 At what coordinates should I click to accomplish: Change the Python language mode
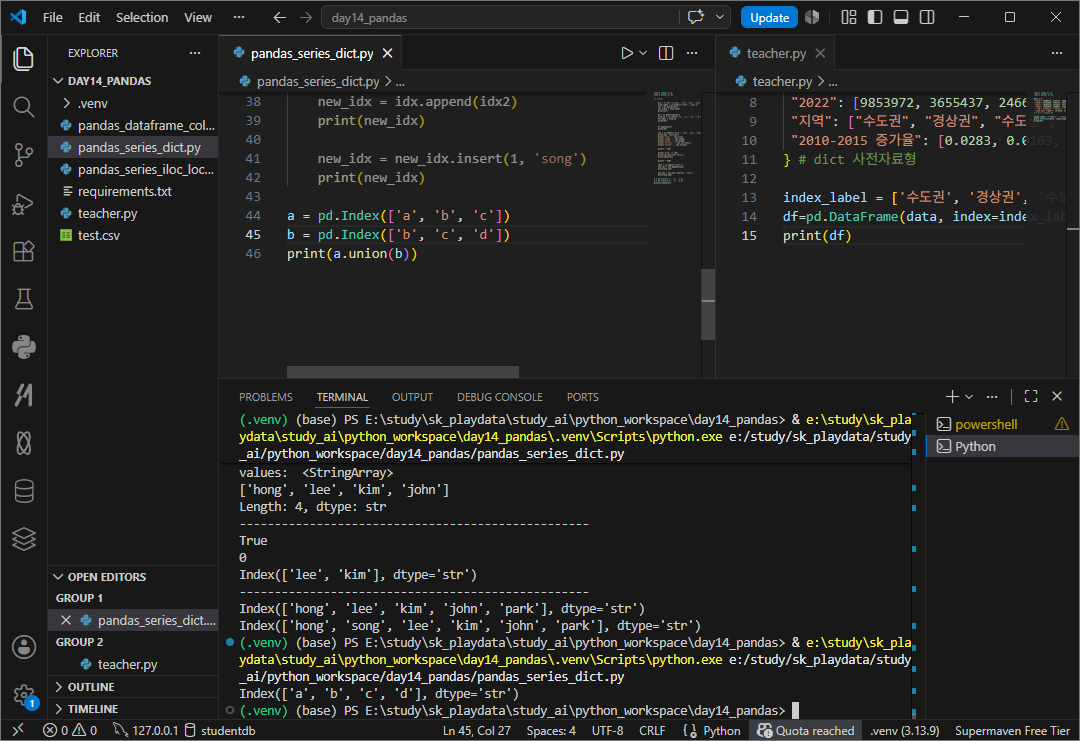coord(722,731)
